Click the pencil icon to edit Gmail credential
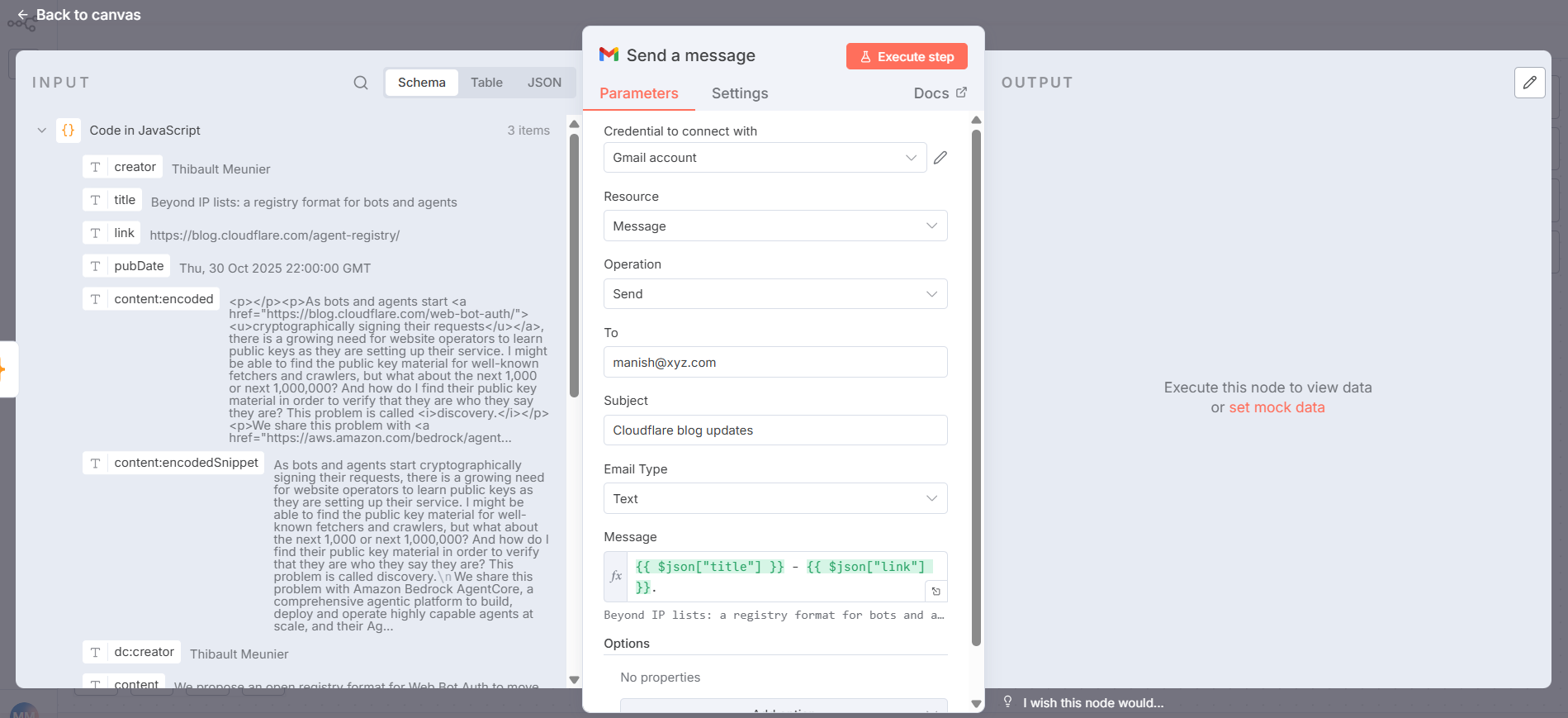1568x718 pixels. [x=940, y=158]
